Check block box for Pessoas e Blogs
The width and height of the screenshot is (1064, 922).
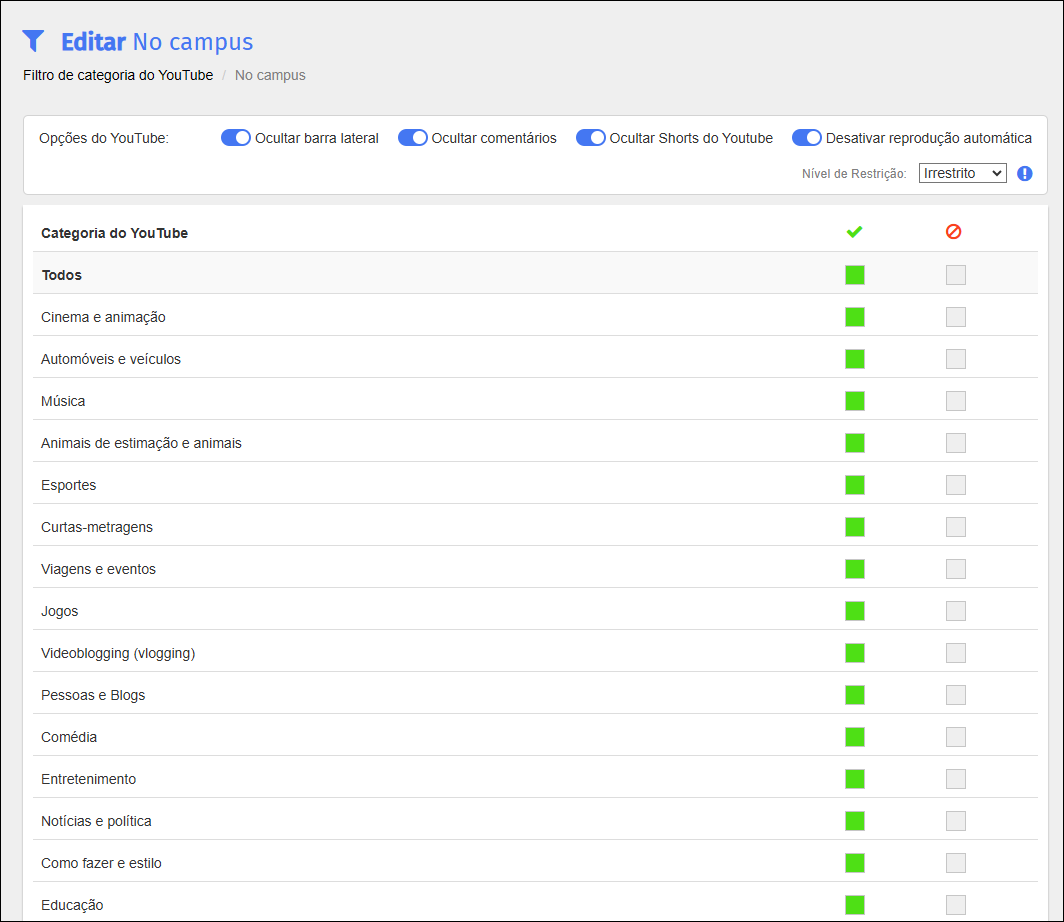click(x=955, y=695)
